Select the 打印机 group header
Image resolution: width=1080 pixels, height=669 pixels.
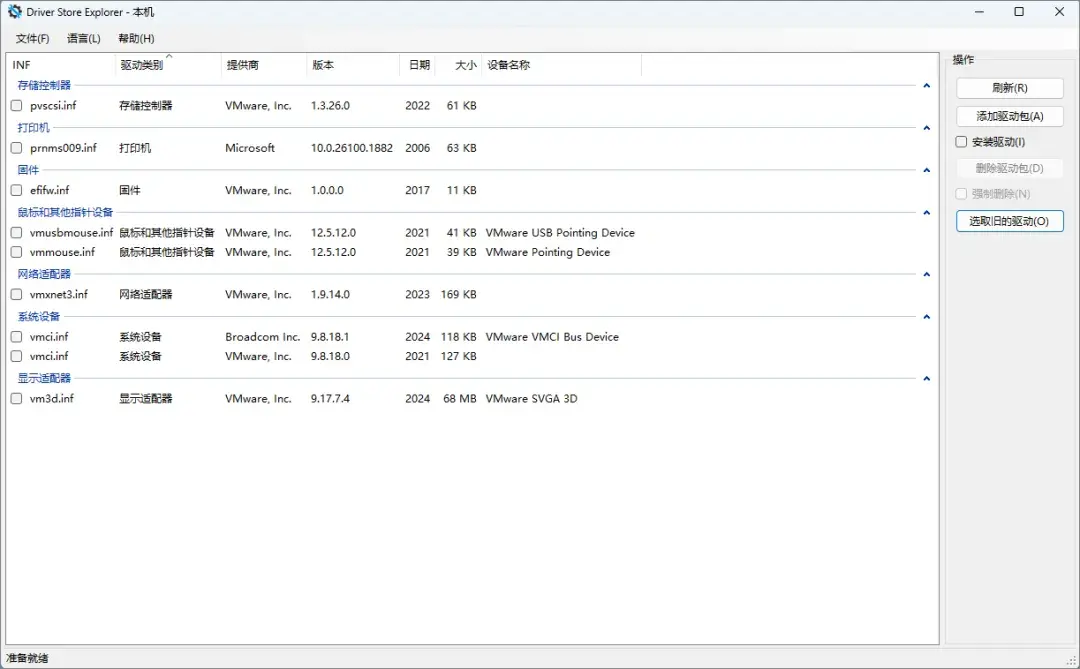click(34, 127)
